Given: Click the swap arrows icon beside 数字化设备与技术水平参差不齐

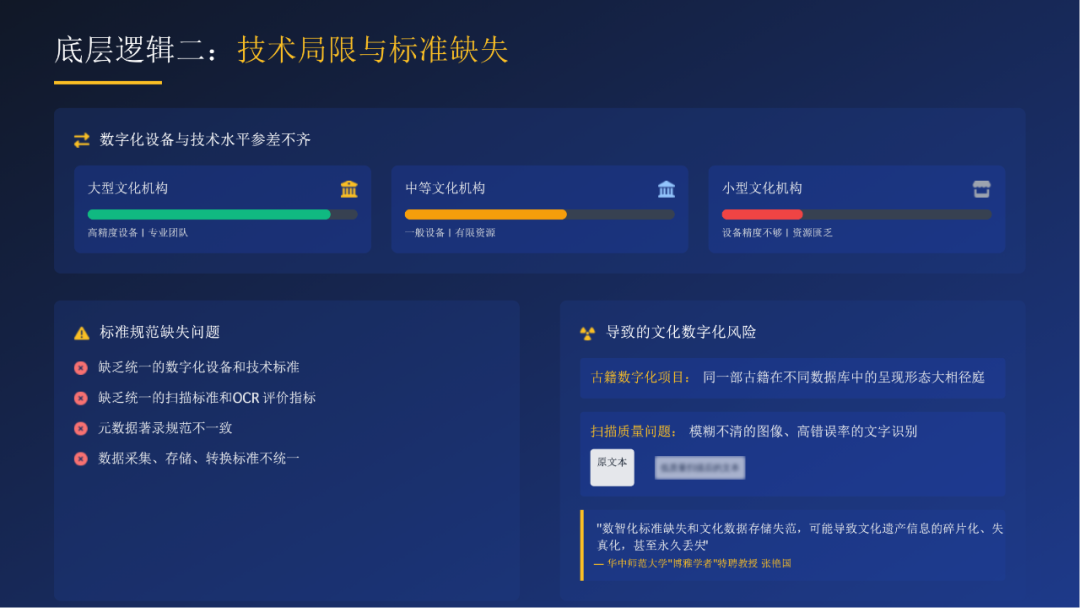Looking at the screenshot, I should click(81, 140).
